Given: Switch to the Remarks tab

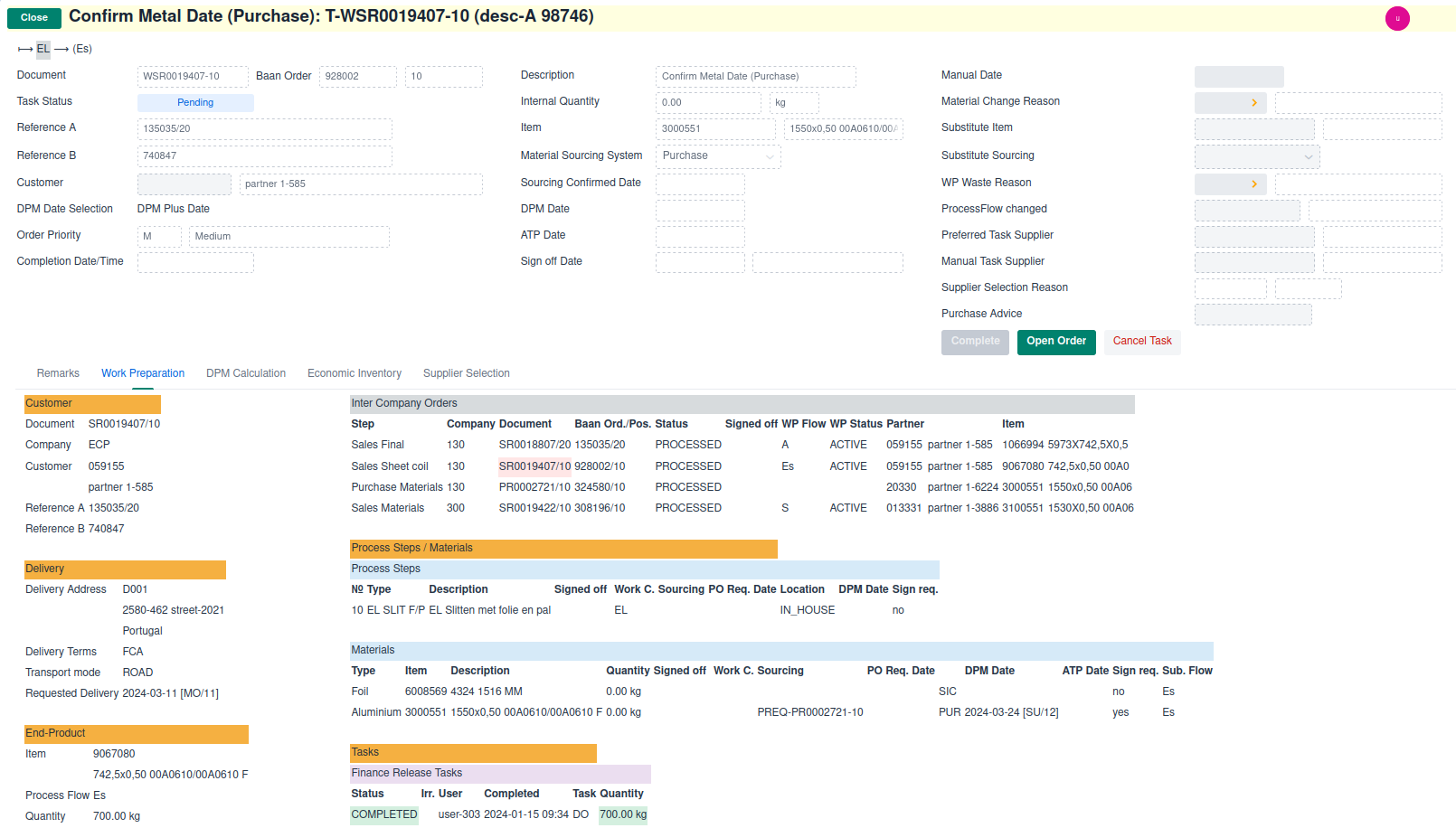Looking at the screenshot, I should click(58, 373).
